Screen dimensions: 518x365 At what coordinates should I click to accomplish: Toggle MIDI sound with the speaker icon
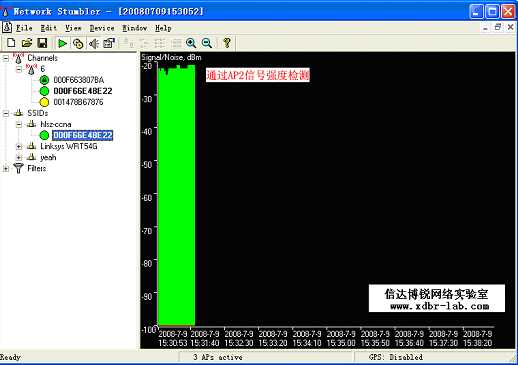[94, 43]
